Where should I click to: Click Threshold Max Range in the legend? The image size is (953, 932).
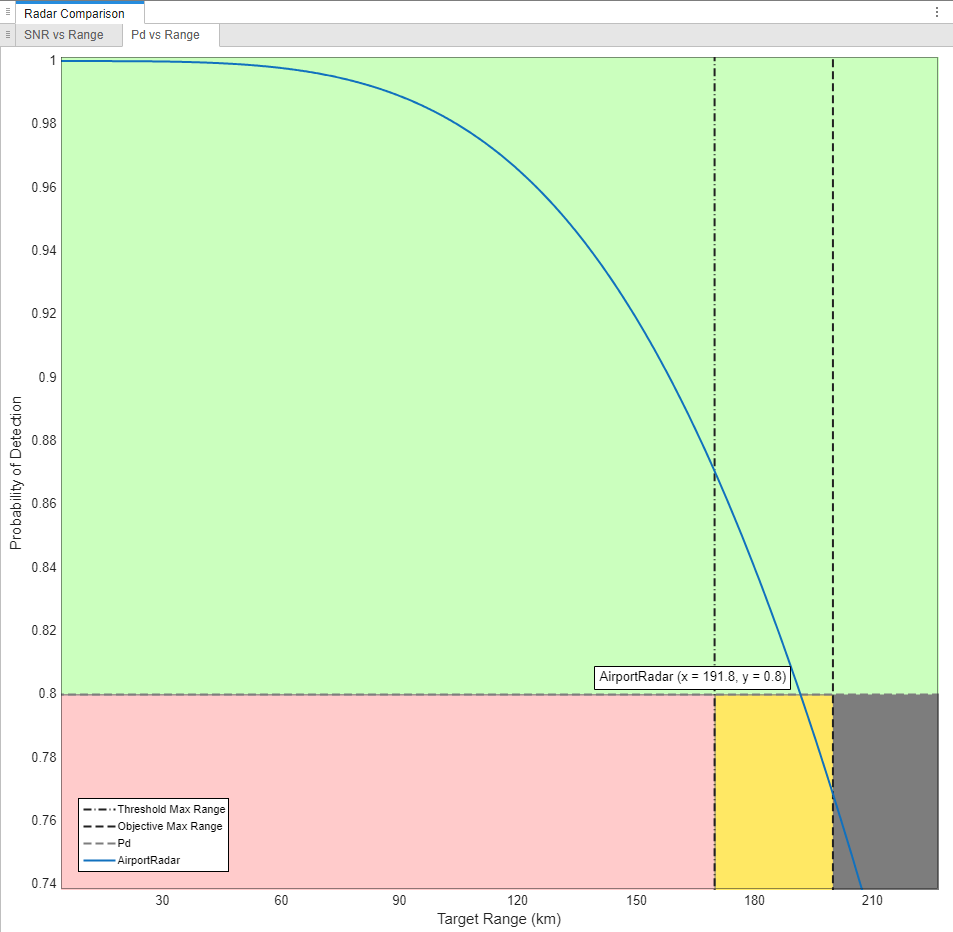point(171,809)
